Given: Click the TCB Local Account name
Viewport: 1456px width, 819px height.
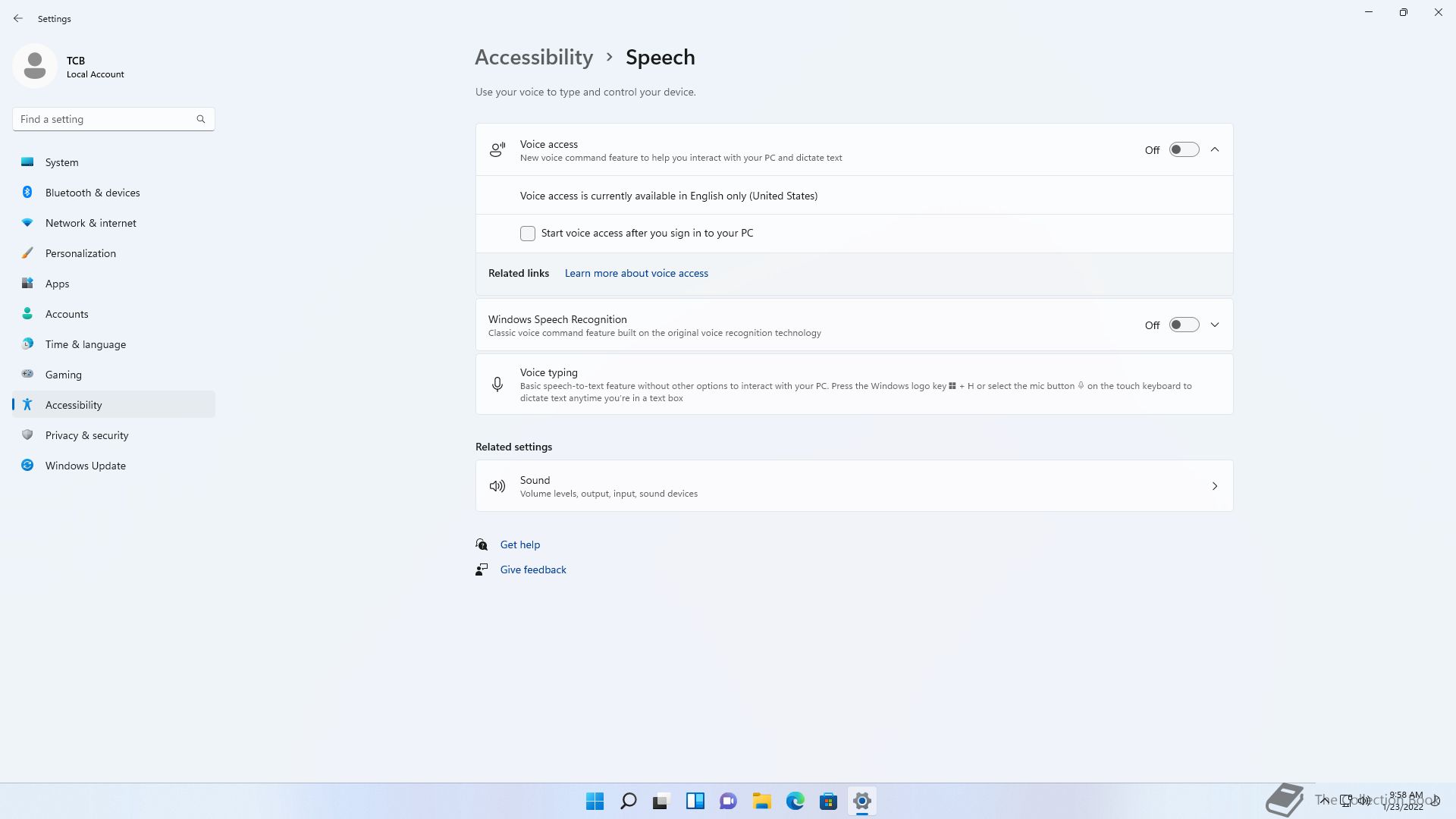Looking at the screenshot, I should click(96, 67).
